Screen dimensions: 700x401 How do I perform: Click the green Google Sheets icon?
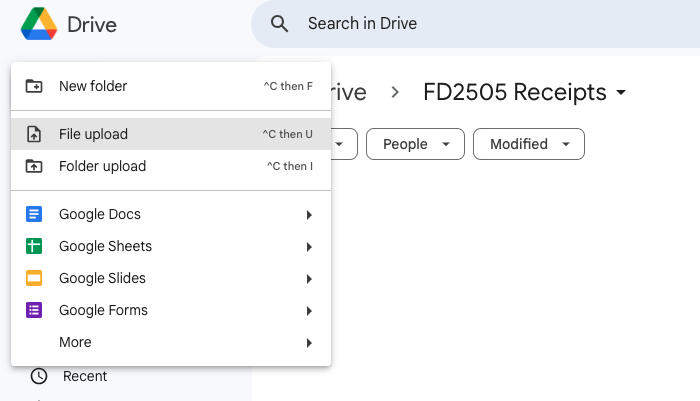click(34, 246)
